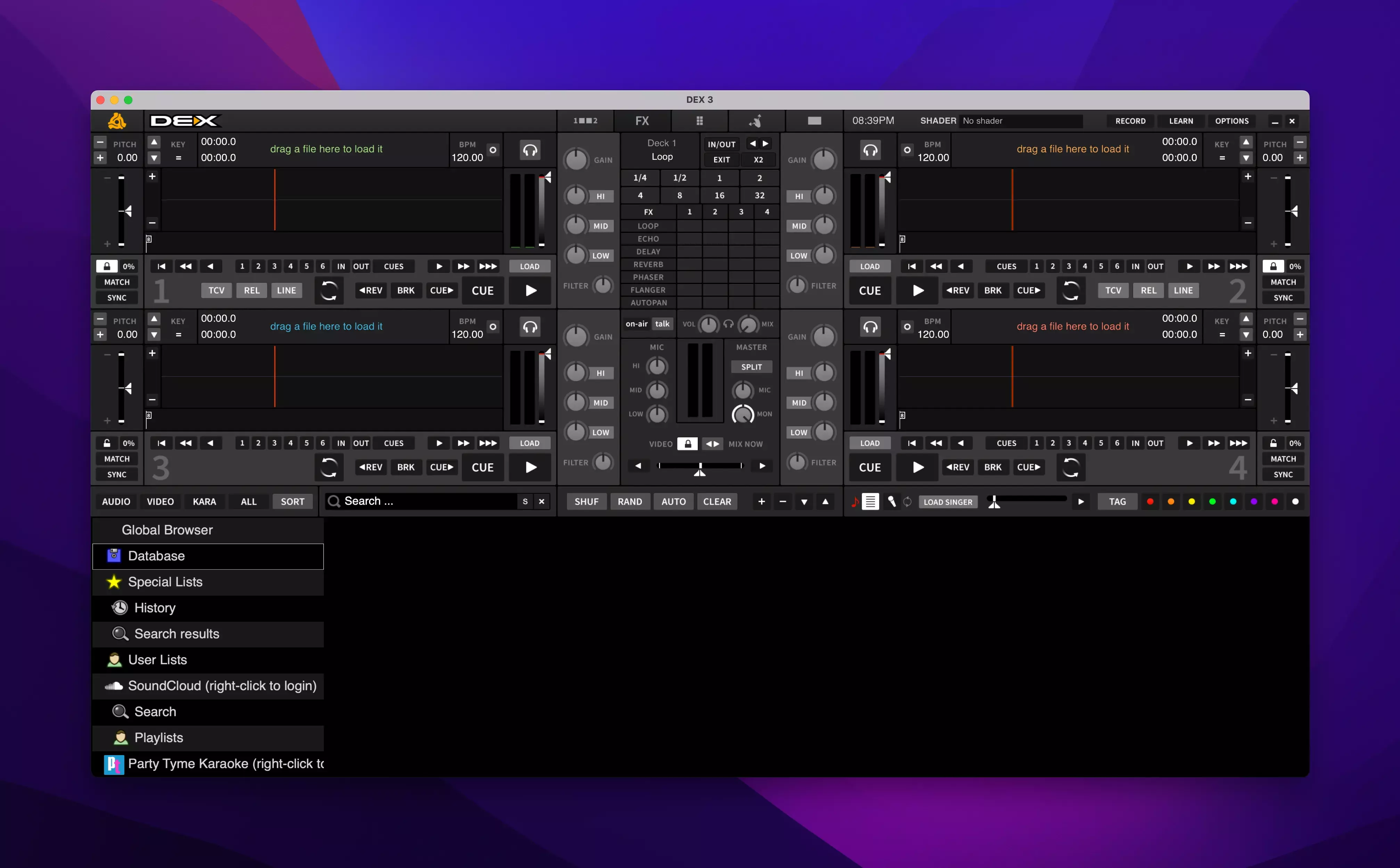Select the green tag color dot

click(1212, 502)
